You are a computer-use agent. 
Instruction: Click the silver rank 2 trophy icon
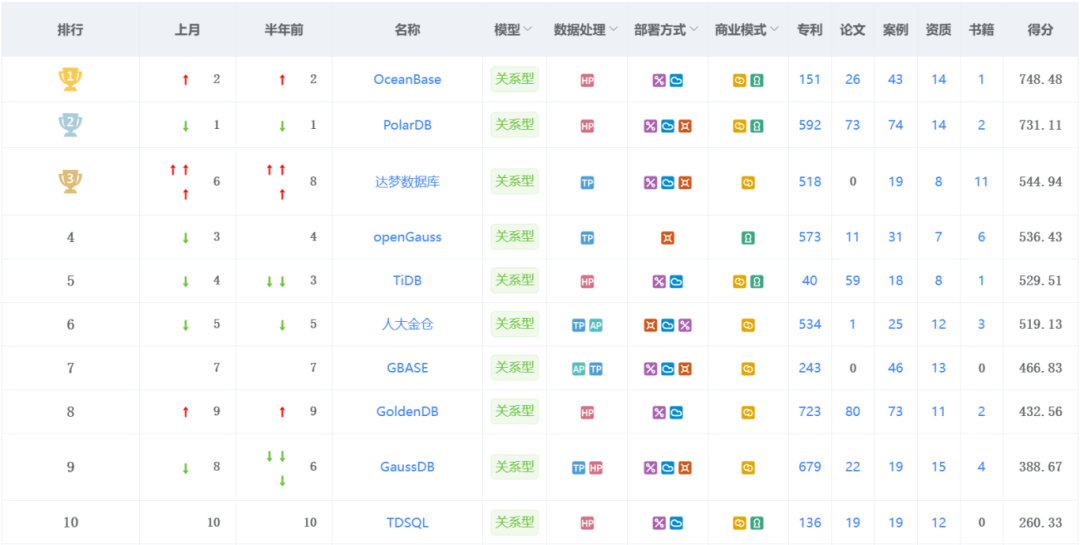click(70, 125)
